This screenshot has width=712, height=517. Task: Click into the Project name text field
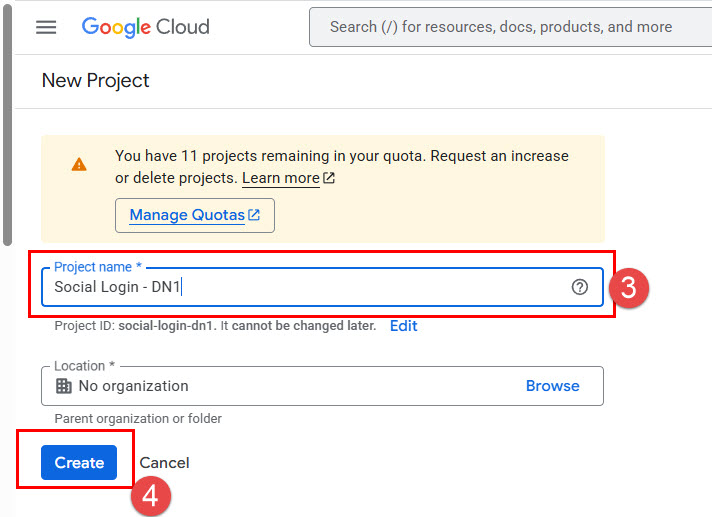[300, 288]
